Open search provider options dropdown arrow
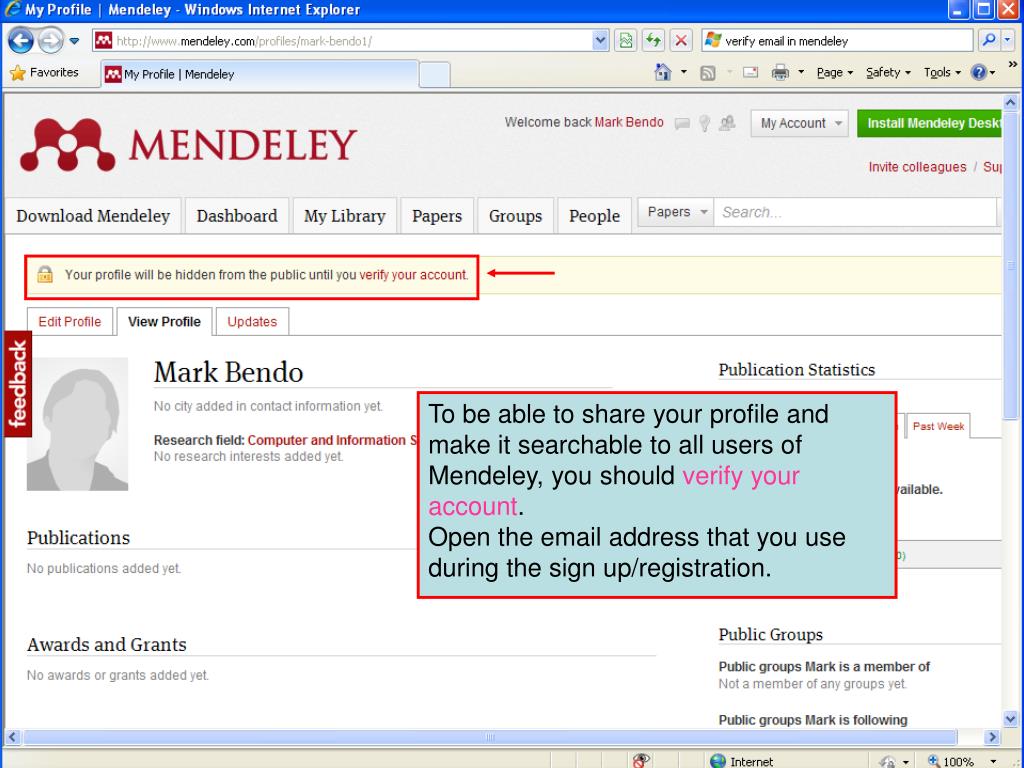 pos(1008,40)
